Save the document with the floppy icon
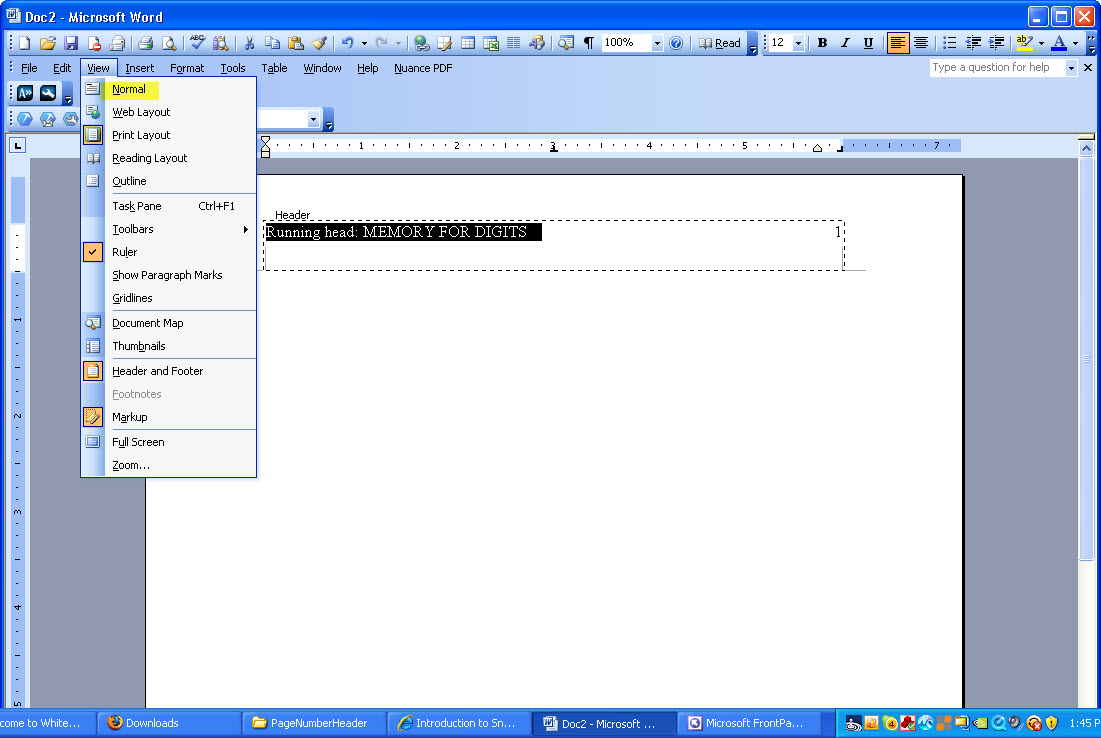 click(71, 43)
